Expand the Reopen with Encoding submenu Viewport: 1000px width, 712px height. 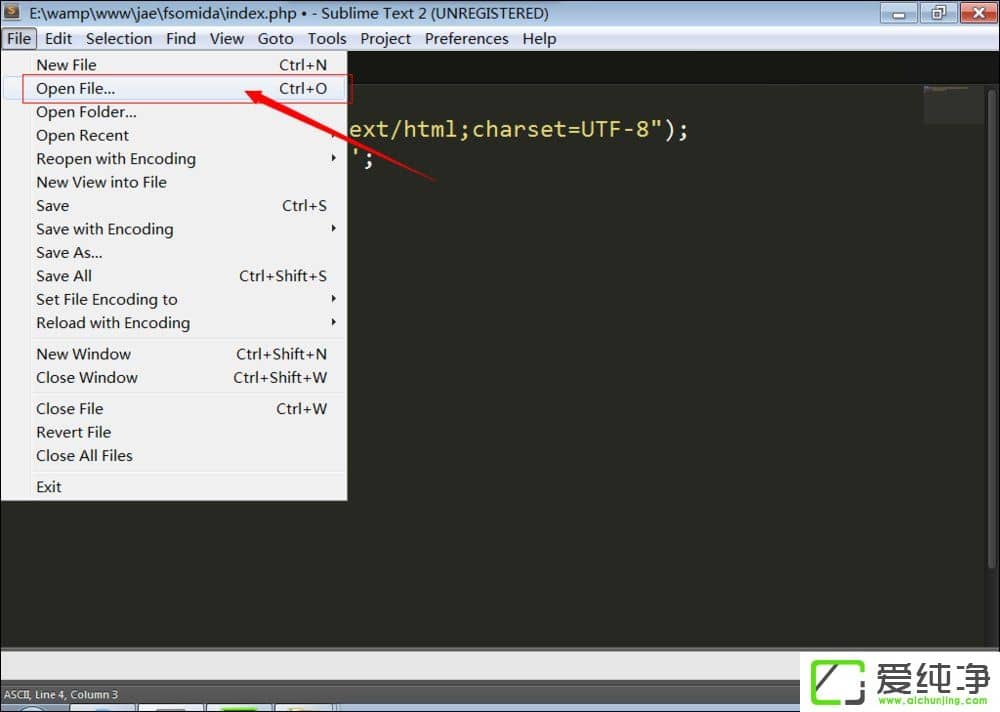[115, 158]
